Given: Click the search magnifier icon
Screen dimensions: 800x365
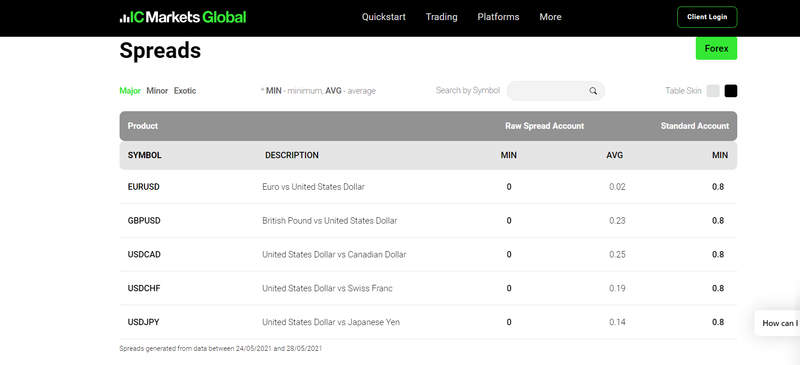Looking at the screenshot, I should [x=593, y=91].
